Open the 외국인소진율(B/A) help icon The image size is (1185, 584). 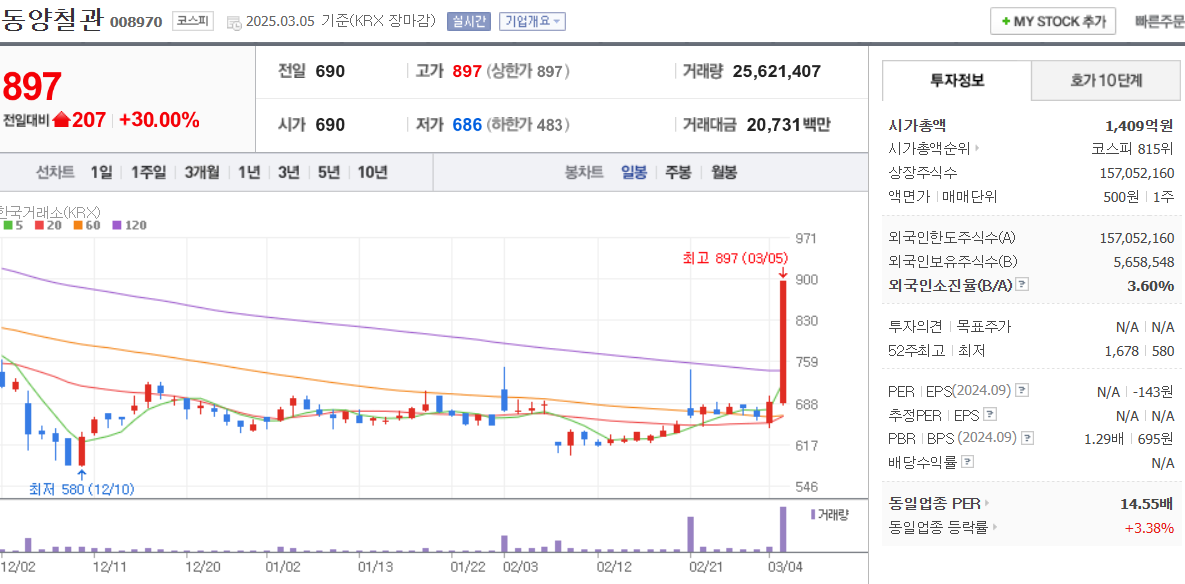click(x=1023, y=285)
